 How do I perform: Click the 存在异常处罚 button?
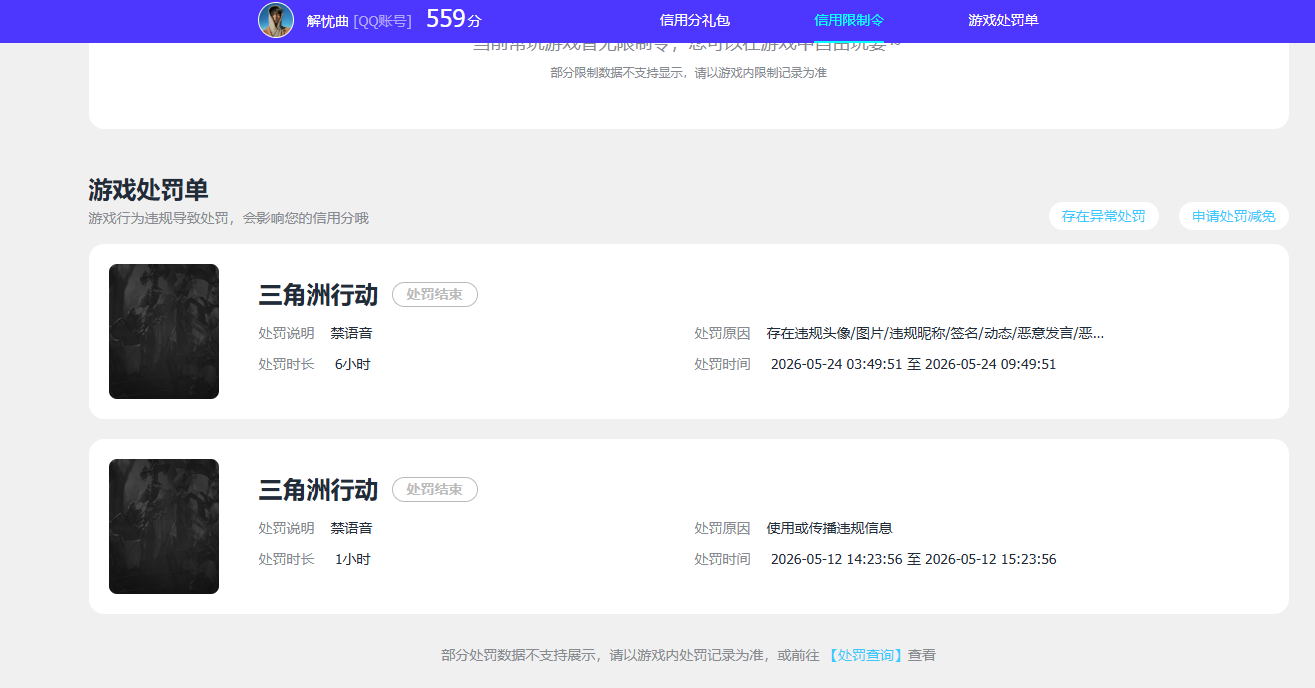point(1104,216)
